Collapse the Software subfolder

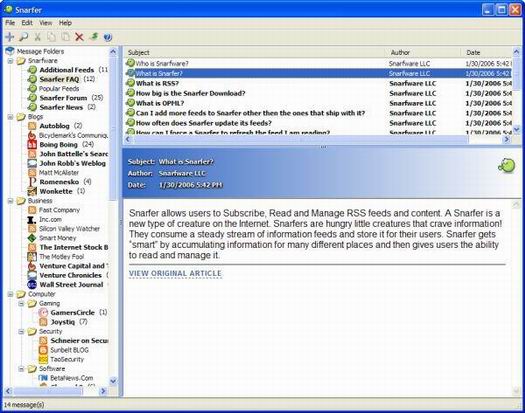[x=21, y=369]
